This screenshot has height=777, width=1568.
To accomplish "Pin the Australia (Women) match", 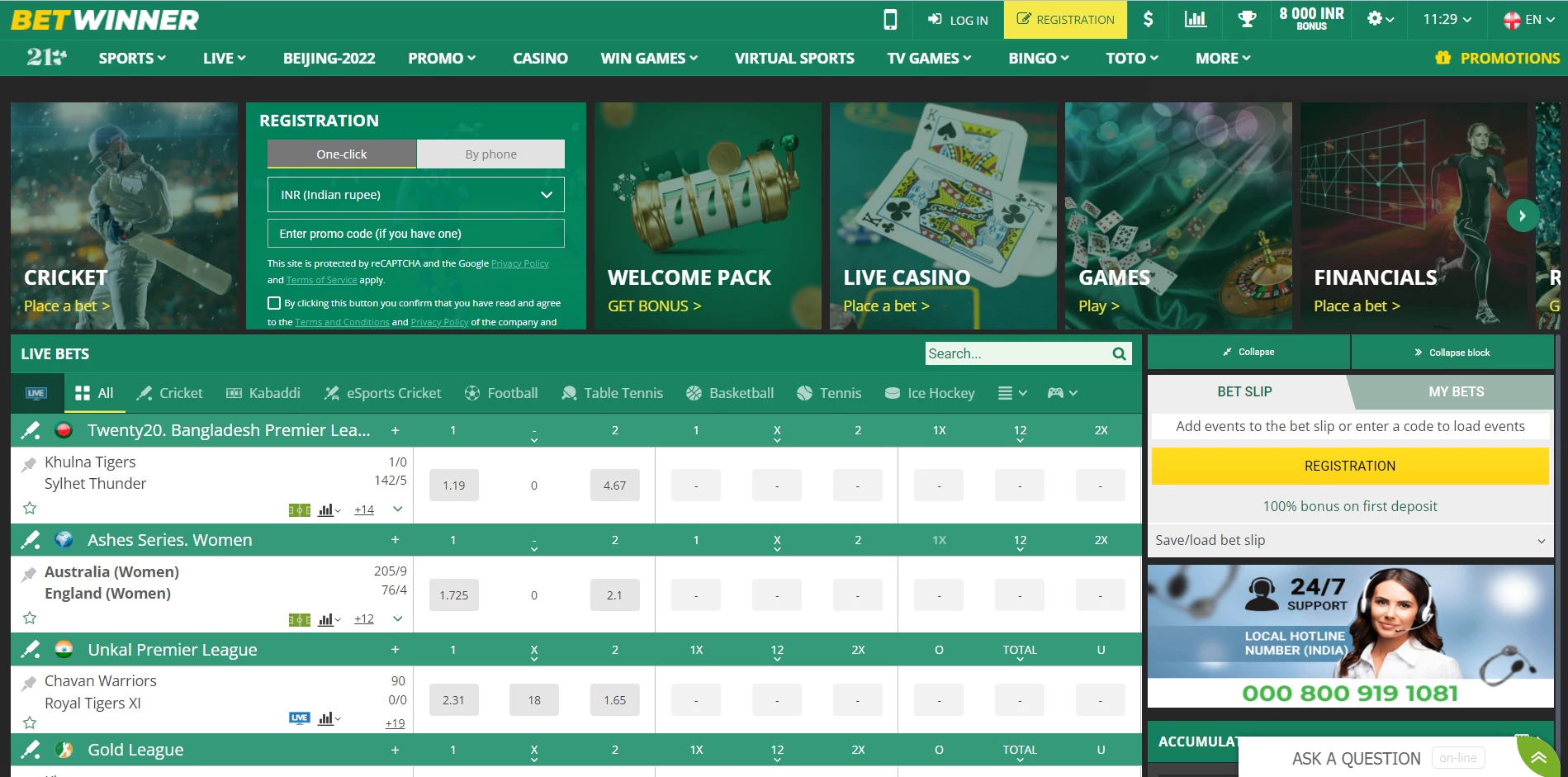I will 29,573.
